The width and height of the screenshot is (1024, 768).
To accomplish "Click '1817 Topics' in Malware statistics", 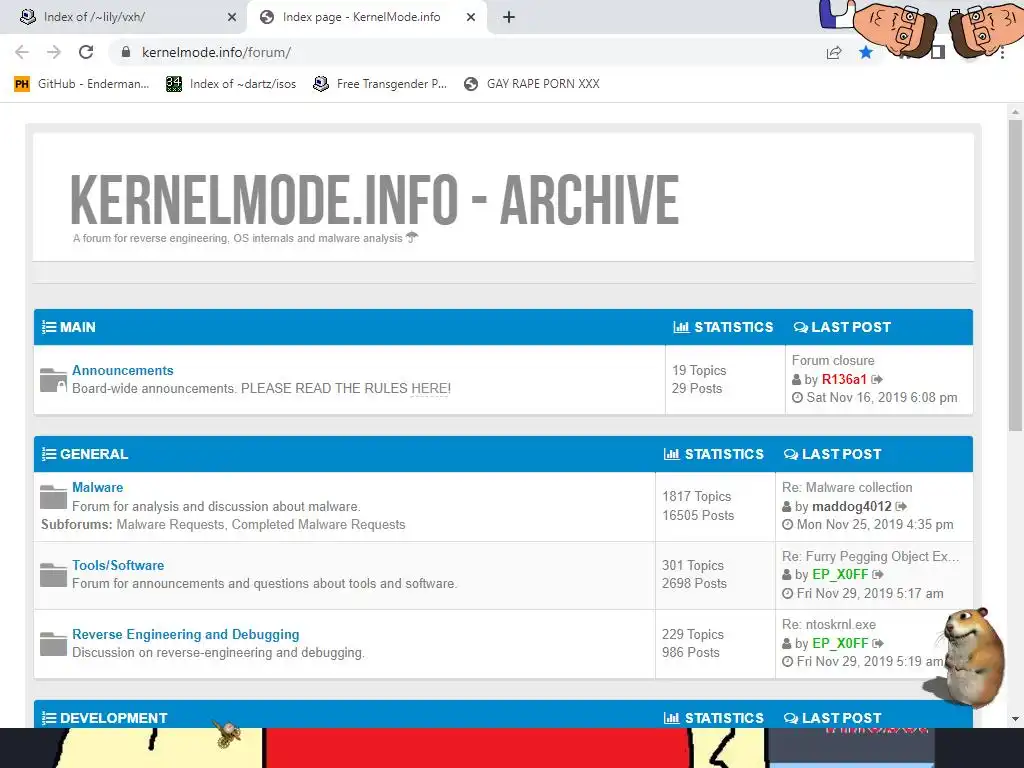I will point(697,496).
